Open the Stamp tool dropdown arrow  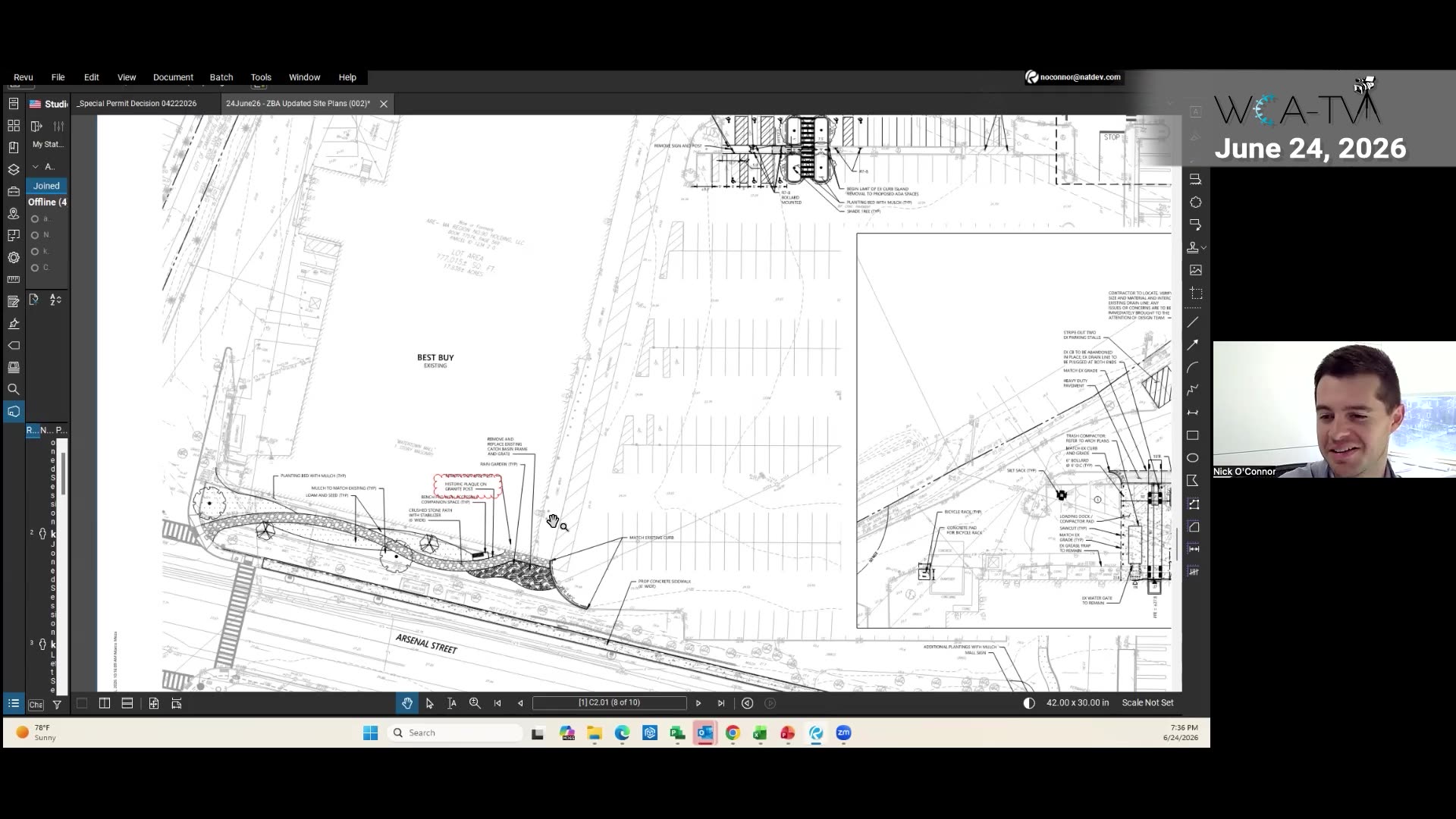[1203, 248]
